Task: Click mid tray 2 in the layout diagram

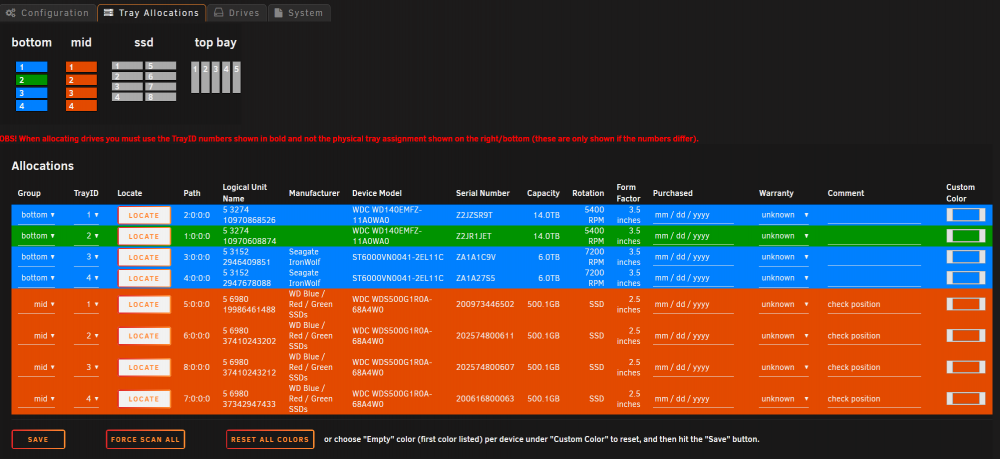Action: click(x=81, y=80)
